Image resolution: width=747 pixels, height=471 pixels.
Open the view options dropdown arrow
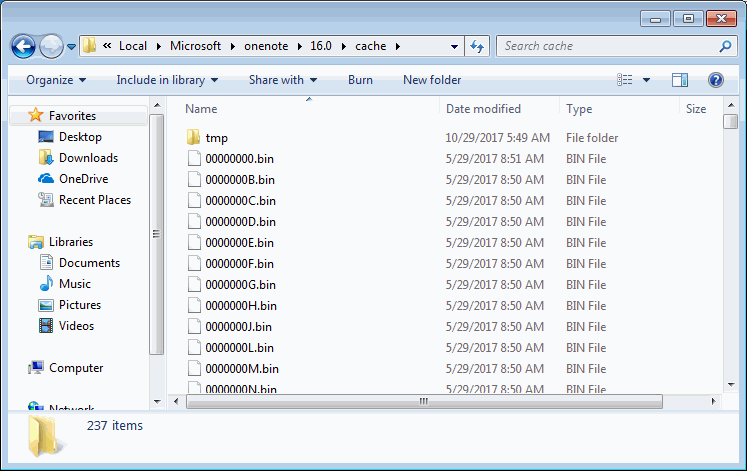[x=646, y=80]
